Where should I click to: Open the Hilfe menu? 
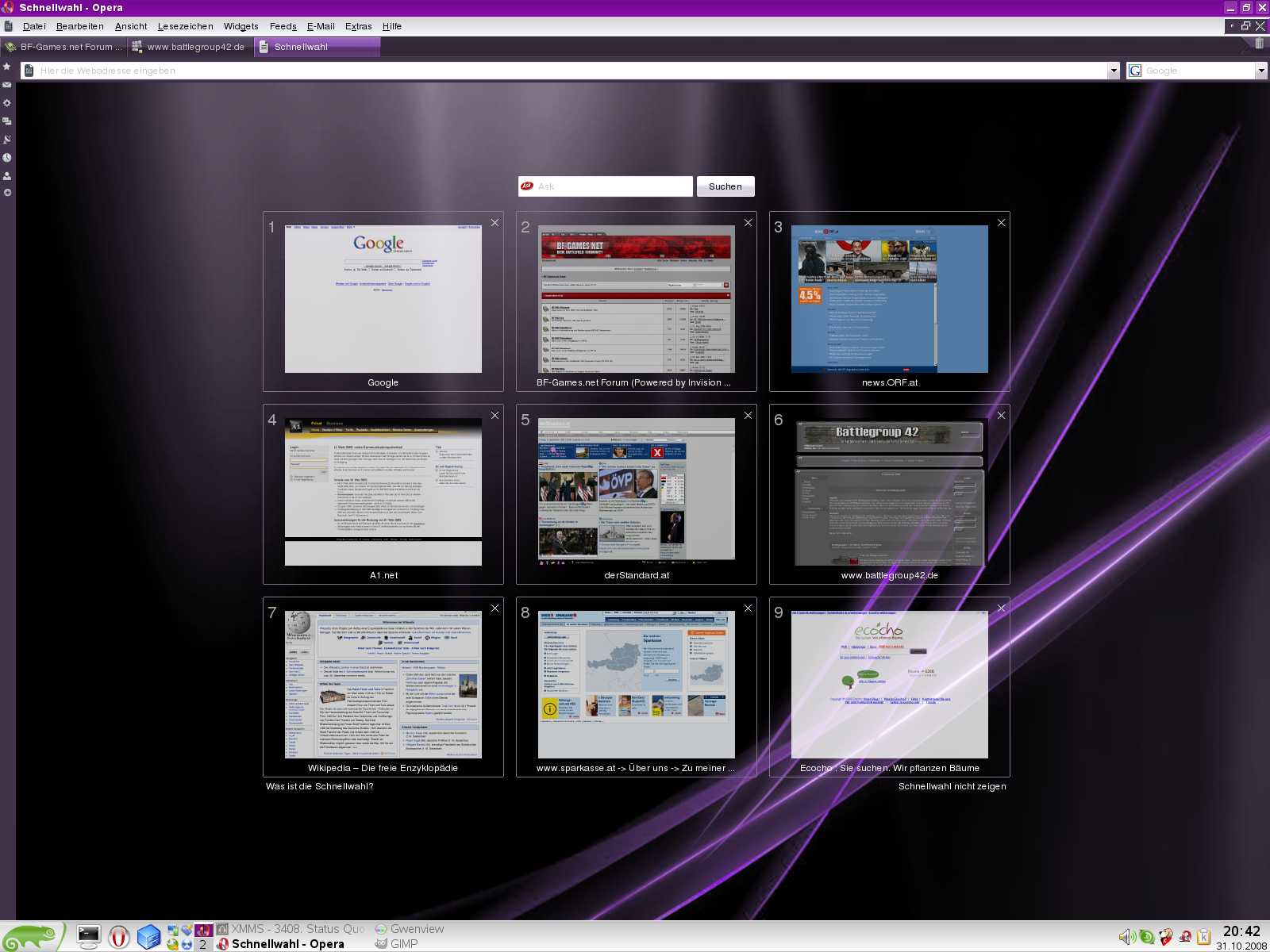pyautogui.click(x=392, y=26)
